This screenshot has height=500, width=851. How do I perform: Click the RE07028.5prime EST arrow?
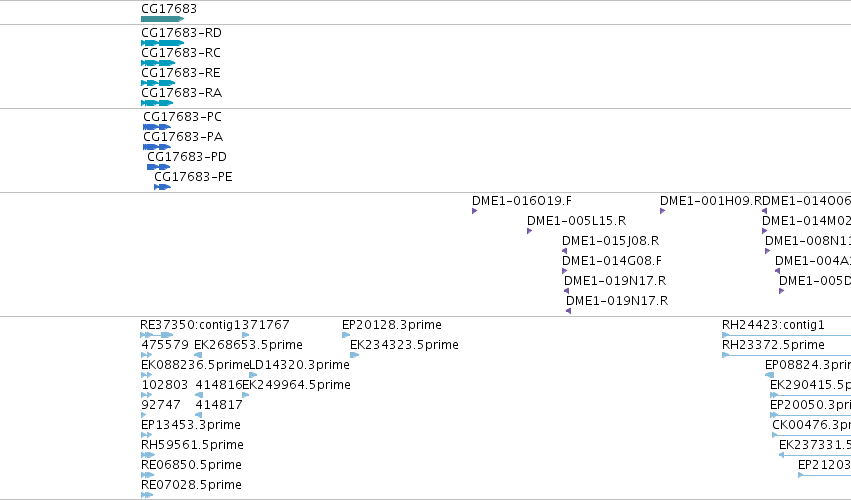(147, 495)
